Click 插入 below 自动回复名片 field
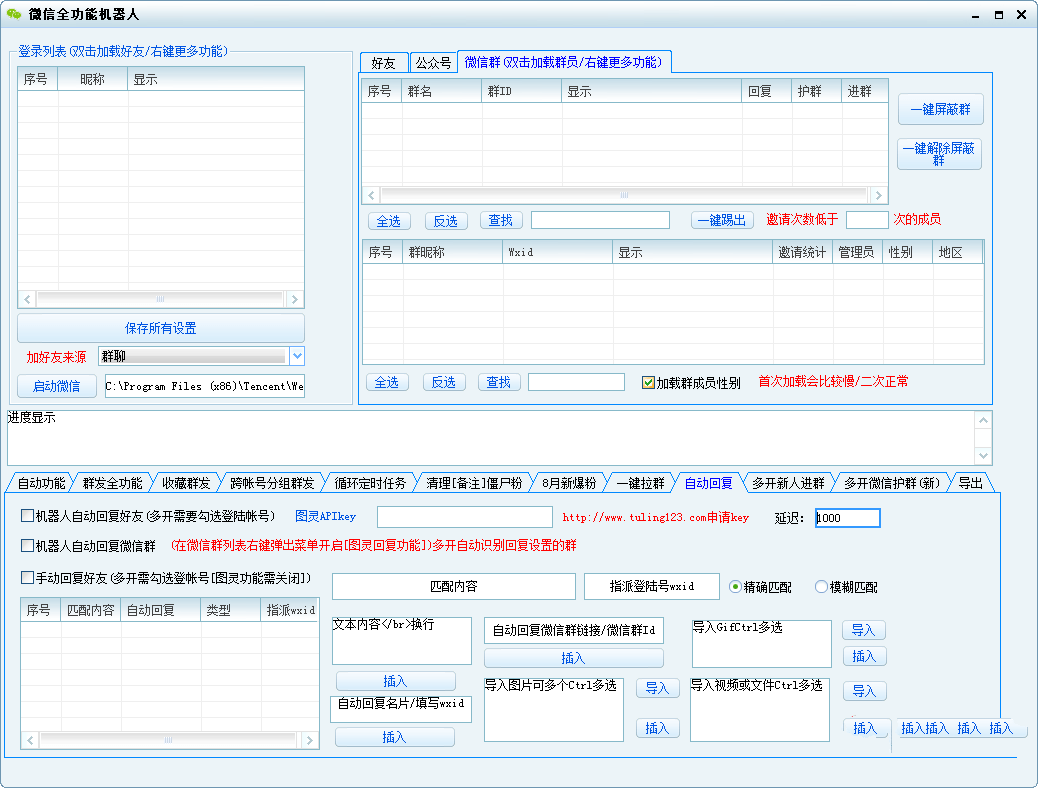The height and width of the screenshot is (788, 1038). click(x=395, y=737)
